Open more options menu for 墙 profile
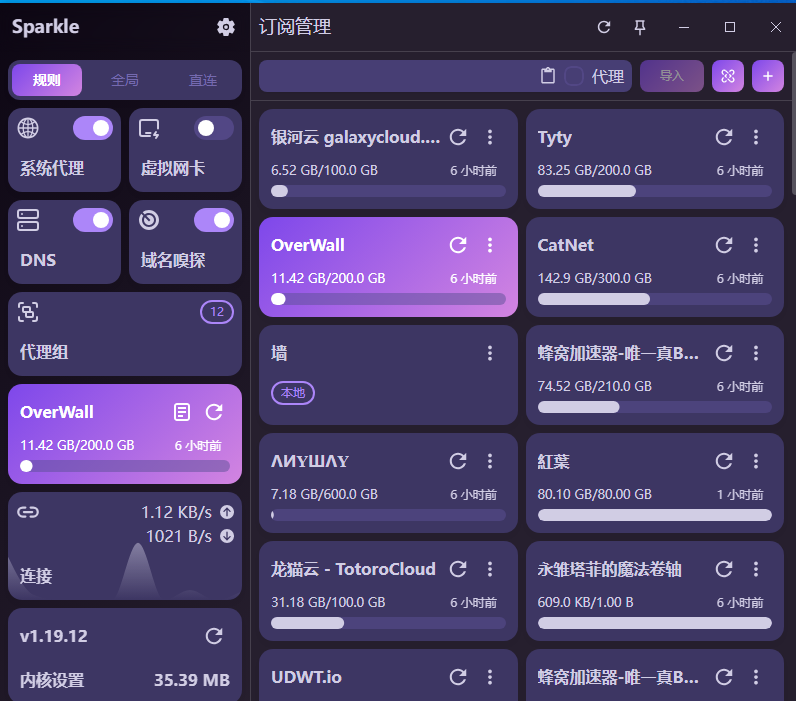 [490, 353]
